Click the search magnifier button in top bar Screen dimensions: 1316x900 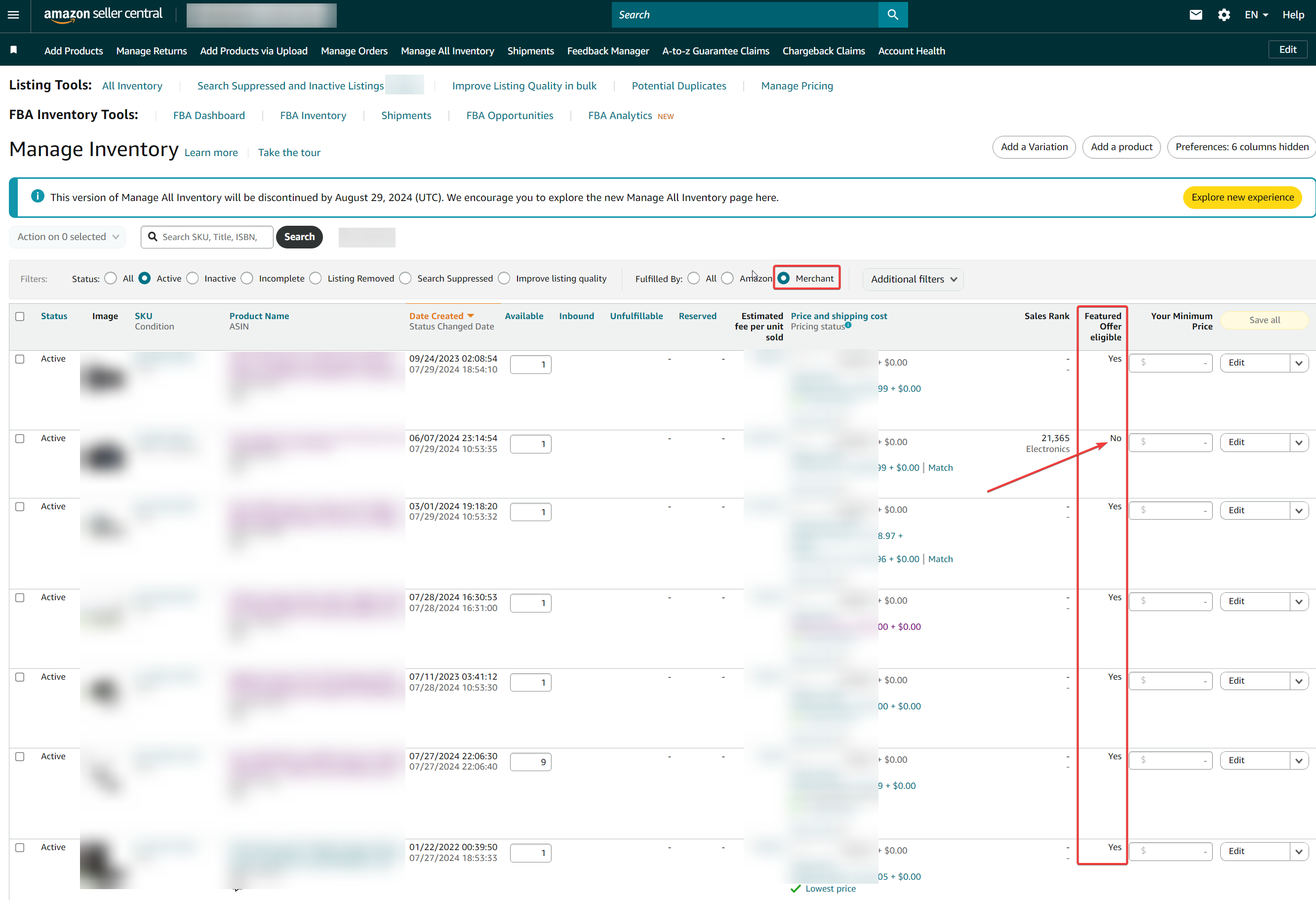click(x=892, y=15)
